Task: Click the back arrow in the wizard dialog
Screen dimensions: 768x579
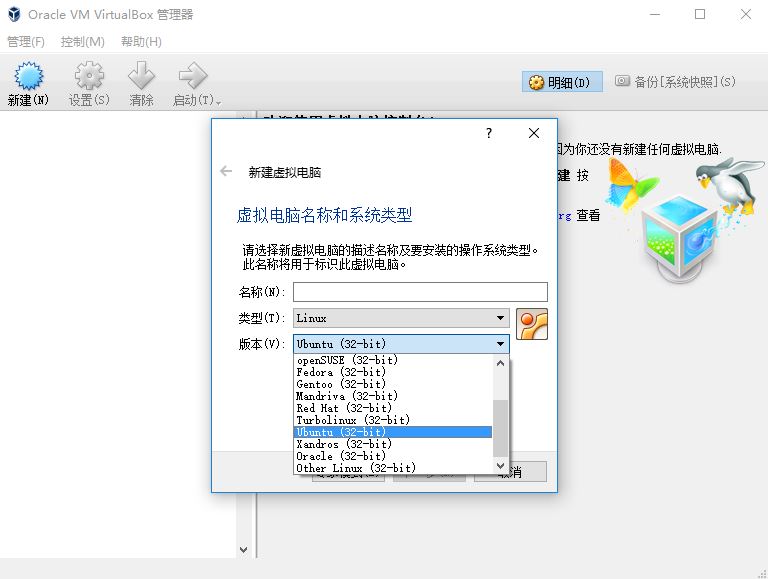Action: 226,172
